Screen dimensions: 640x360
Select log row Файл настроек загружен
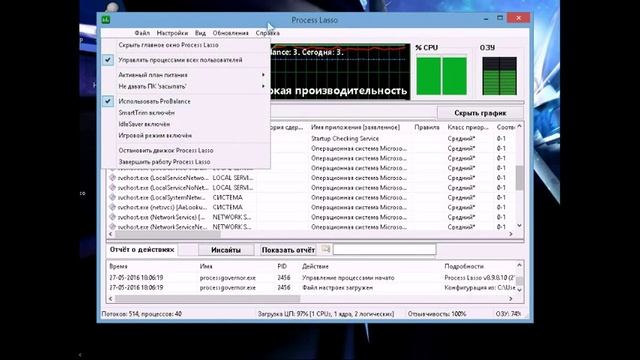point(311,287)
